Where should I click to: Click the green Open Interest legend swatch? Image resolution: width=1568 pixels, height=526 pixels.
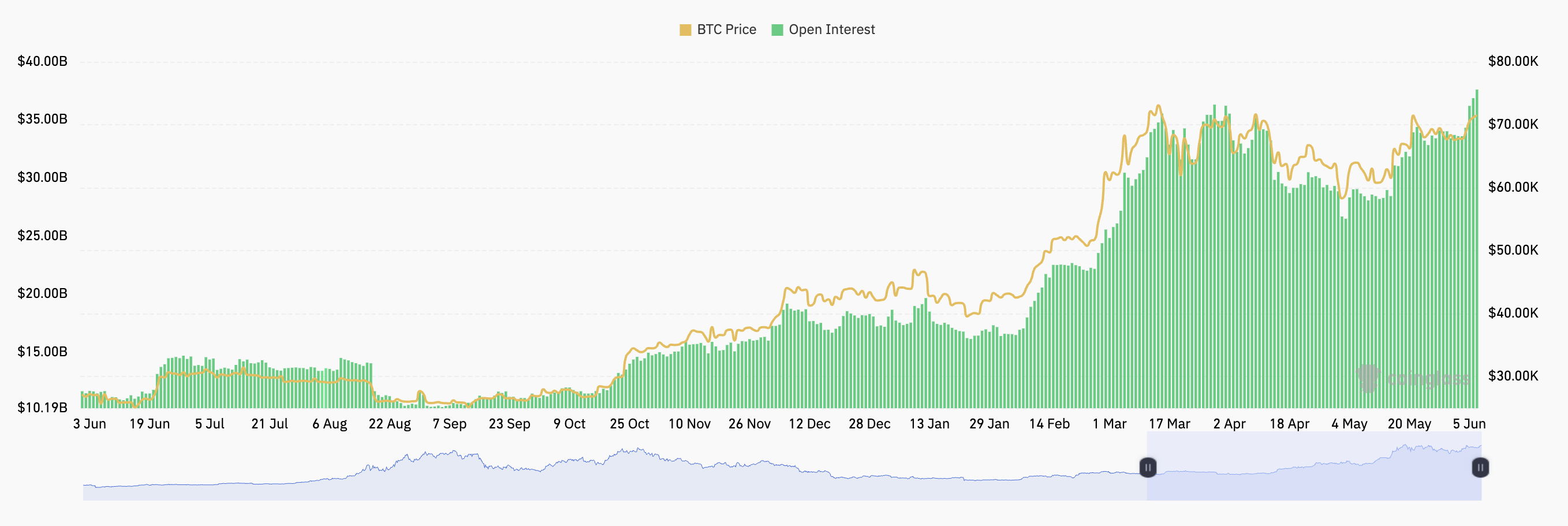click(x=776, y=30)
